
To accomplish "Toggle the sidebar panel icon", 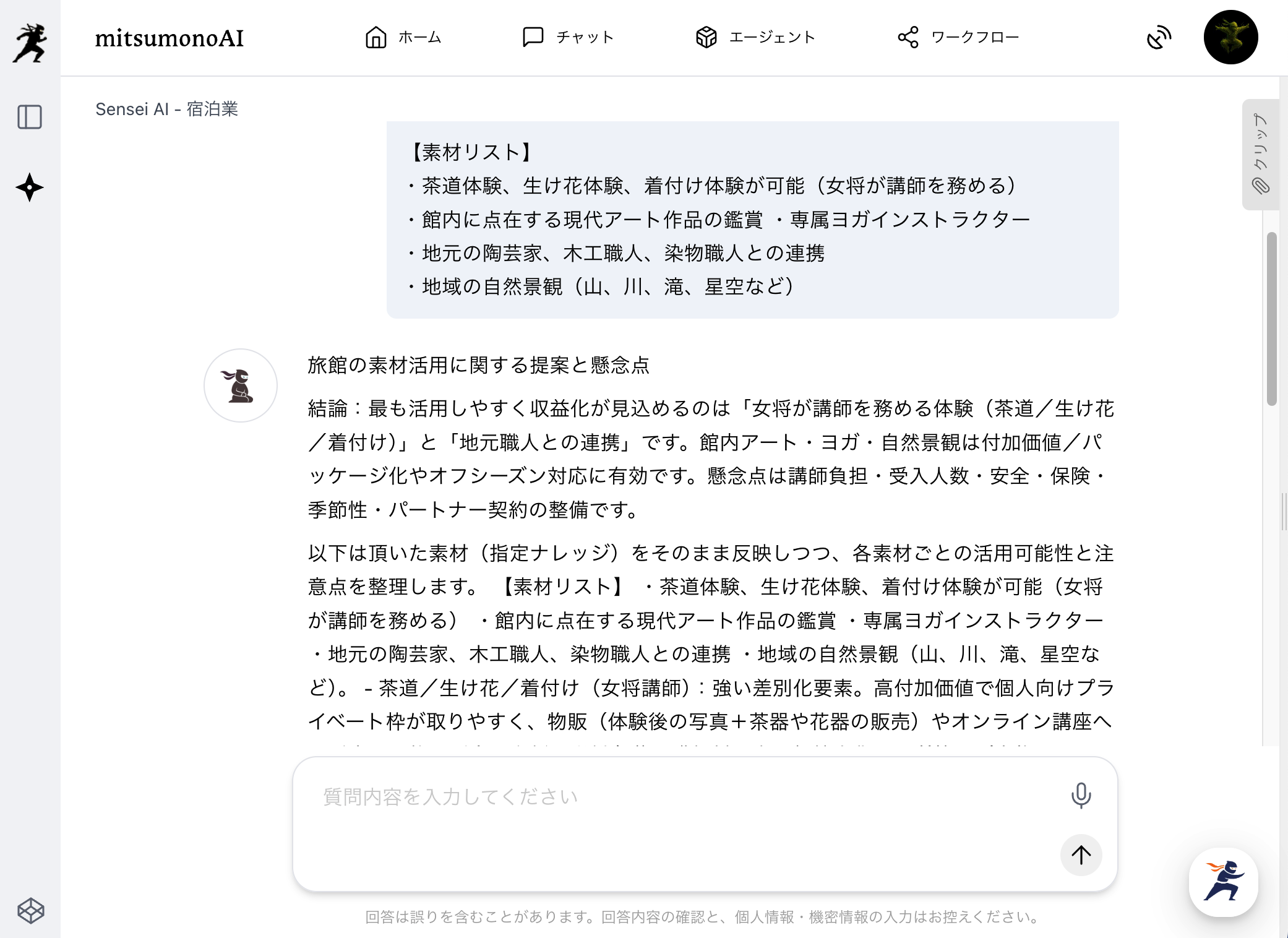I will coord(30,117).
